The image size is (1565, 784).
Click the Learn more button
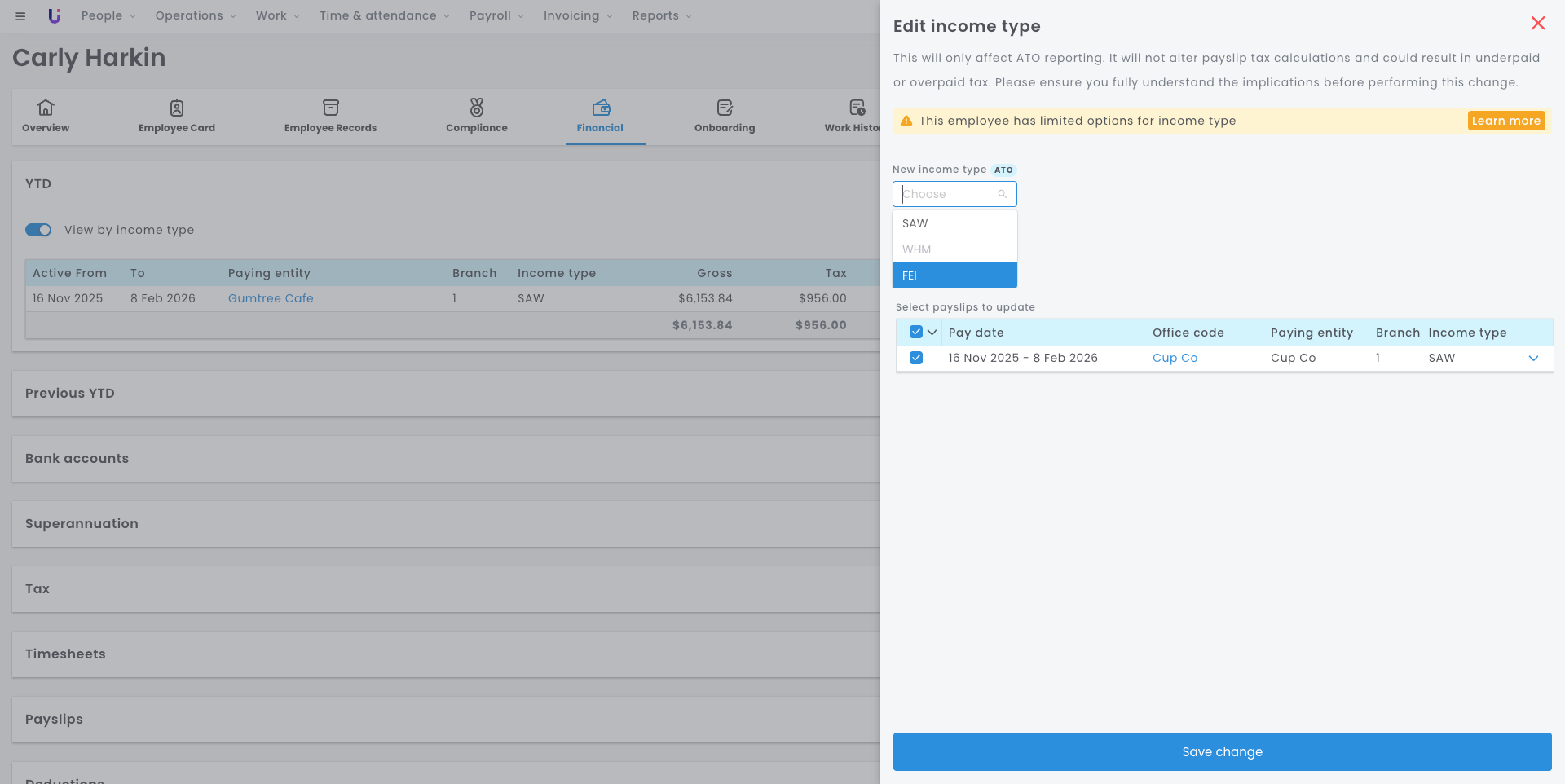(1506, 121)
